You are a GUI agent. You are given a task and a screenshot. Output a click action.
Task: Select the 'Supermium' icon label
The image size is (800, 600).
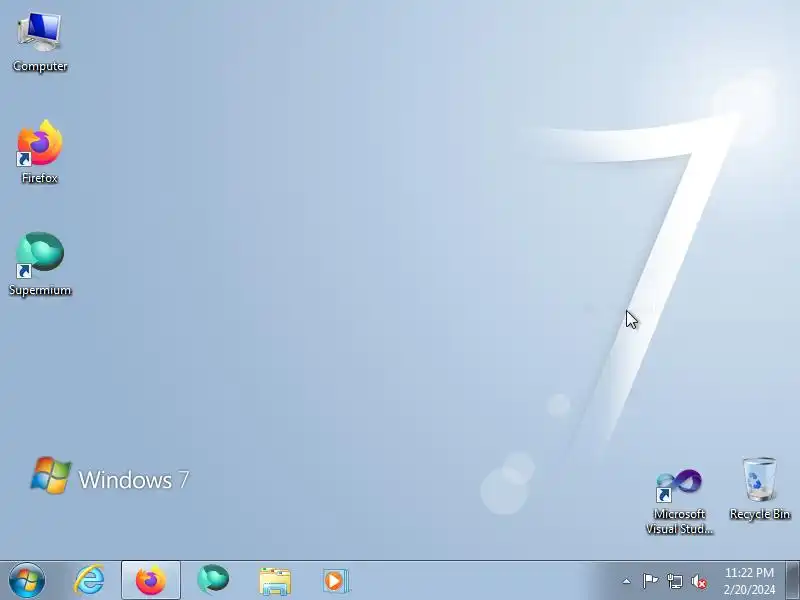(40, 290)
